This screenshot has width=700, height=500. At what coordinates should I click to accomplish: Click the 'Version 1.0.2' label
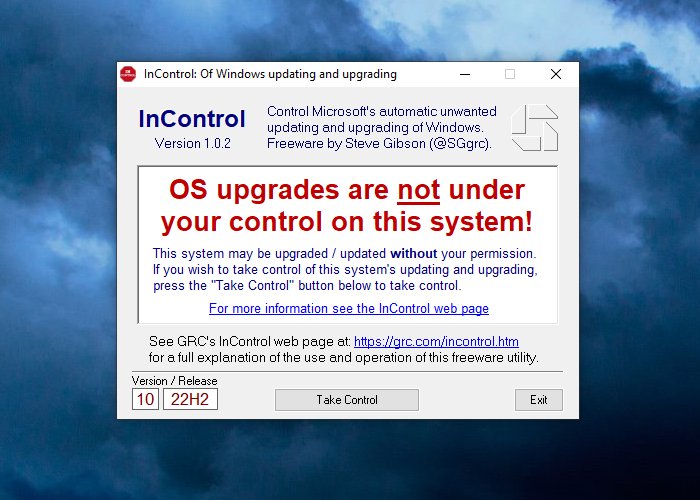192,143
